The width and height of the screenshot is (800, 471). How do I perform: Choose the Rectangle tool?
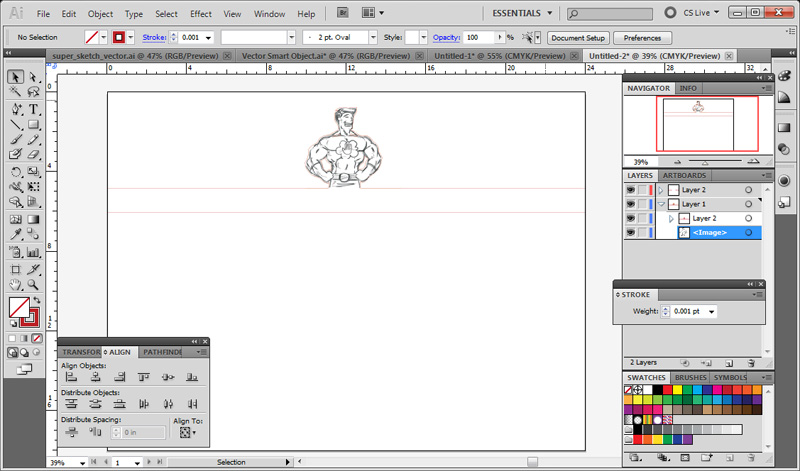(x=33, y=125)
